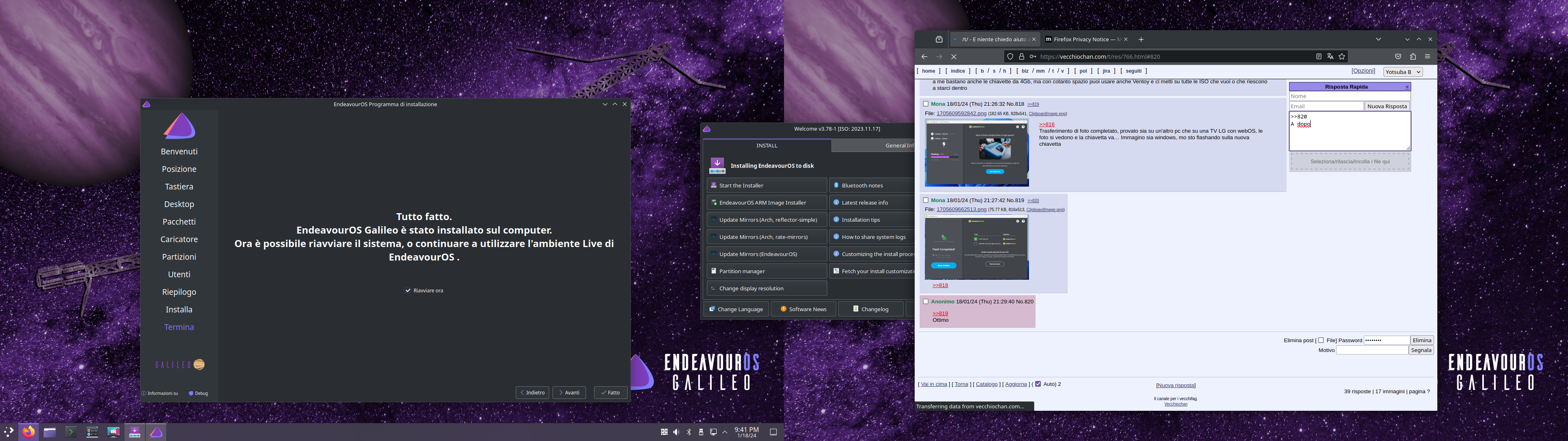Select the /t/ - E niente chiedo aiuto tab
This screenshot has width=1568, height=441.
point(995,40)
